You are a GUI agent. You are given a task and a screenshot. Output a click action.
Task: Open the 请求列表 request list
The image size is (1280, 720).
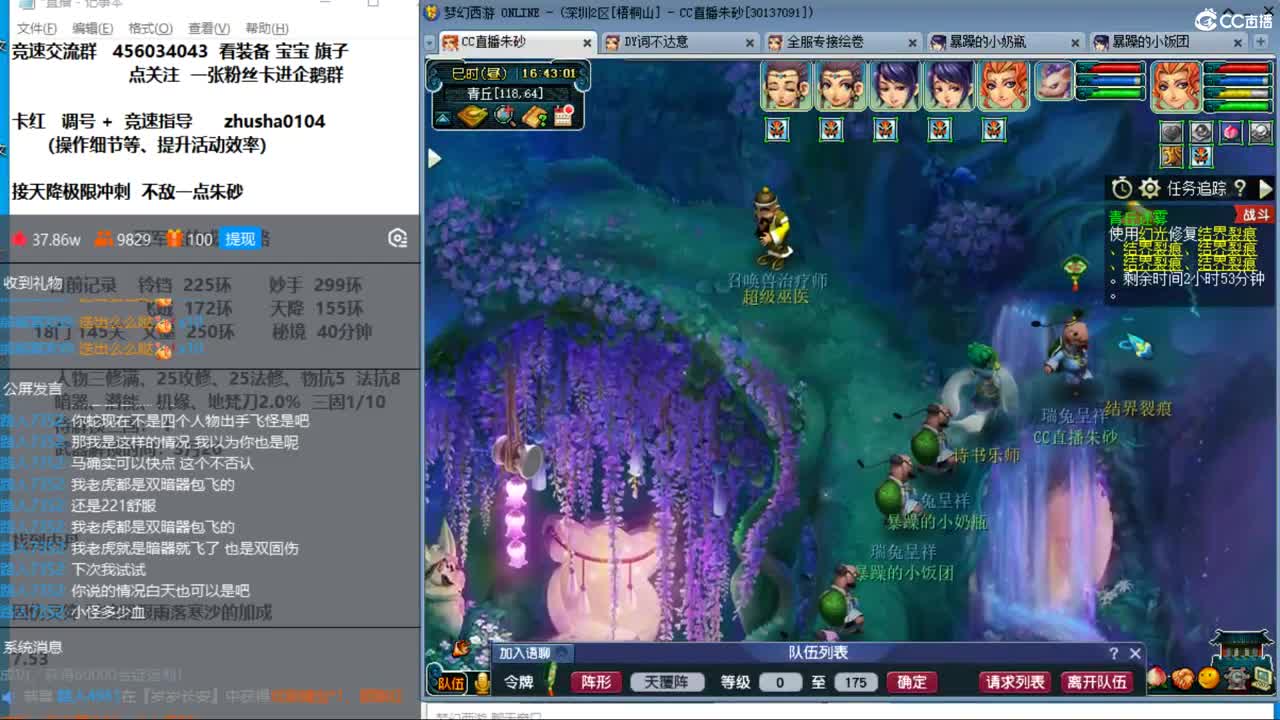1015,682
